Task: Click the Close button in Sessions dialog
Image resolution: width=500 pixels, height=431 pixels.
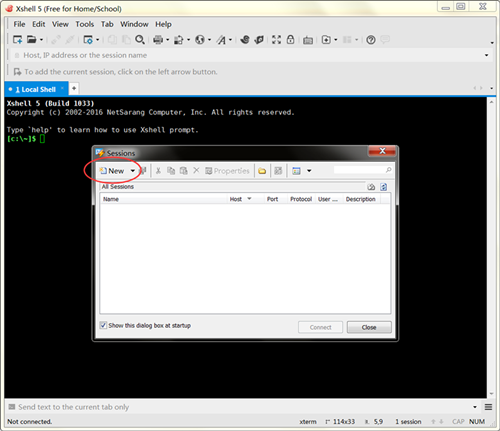Action: coord(369,327)
